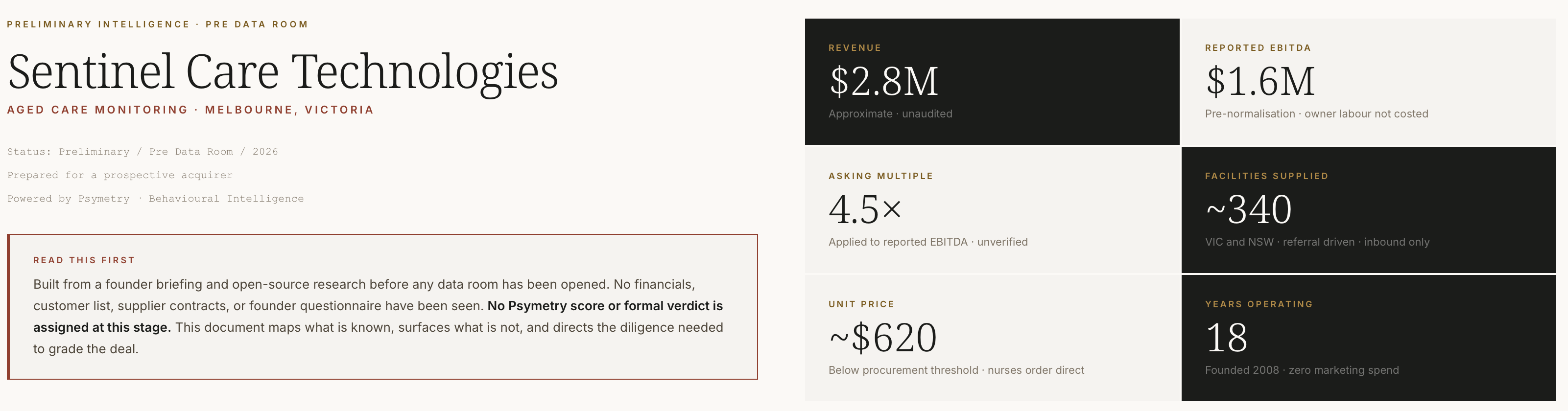Image resolution: width=1568 pixels, height=411 pixels.
Task: Click the Pre-normalisation owner labour not costed note
Action: (x=1317, y=114)
